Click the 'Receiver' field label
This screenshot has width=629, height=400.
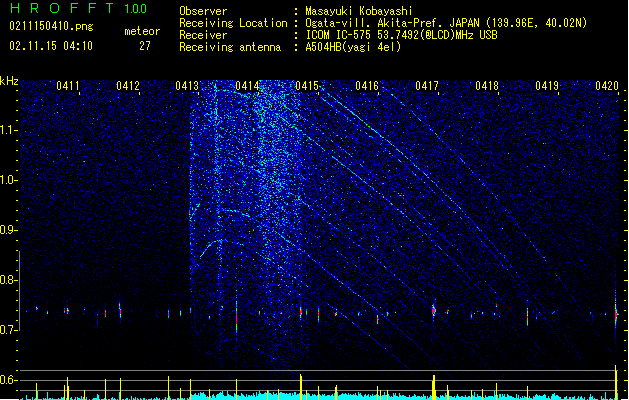coord(203,35)
